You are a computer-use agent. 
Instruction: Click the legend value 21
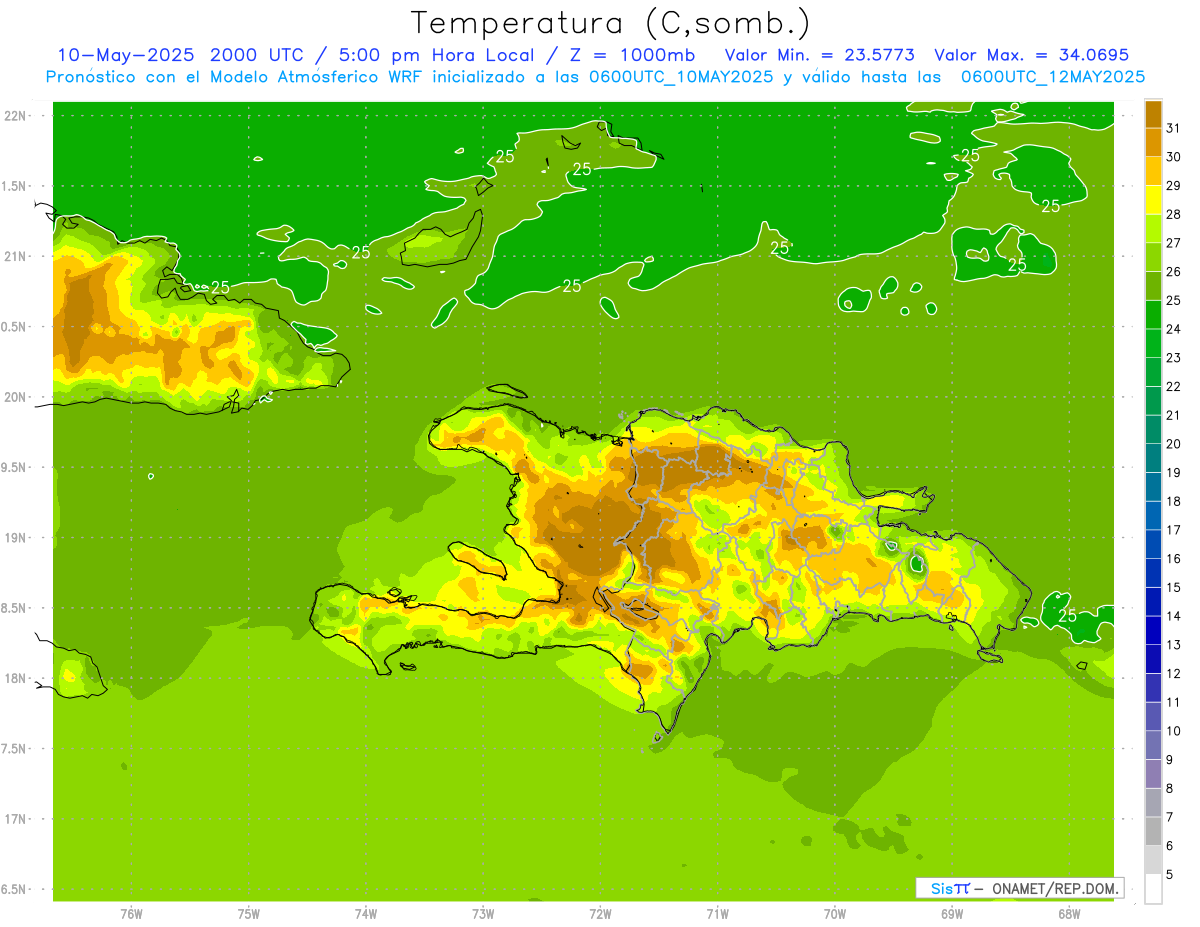[x=1173, y=415]
